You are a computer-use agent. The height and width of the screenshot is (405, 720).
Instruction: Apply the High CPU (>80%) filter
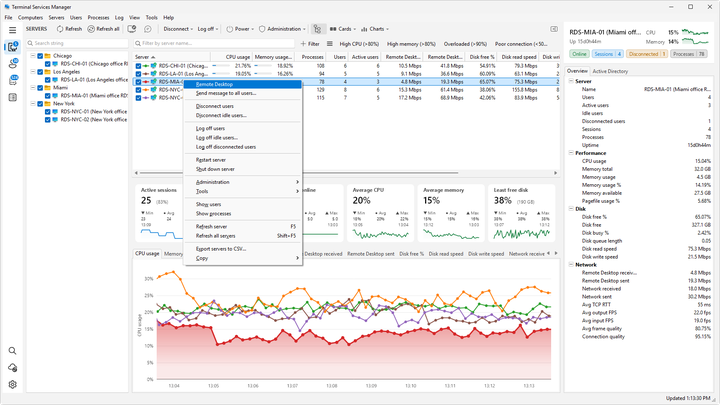point(359,44)
